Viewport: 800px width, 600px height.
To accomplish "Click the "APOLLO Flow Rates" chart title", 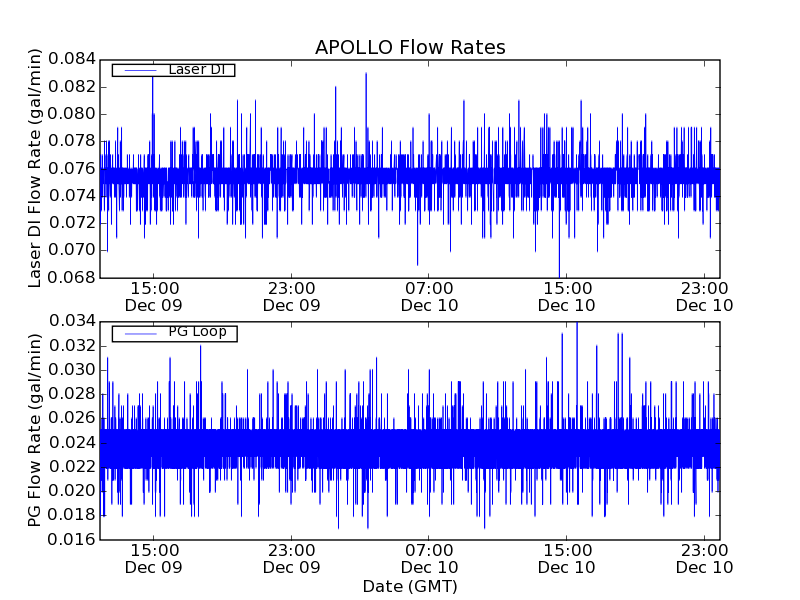I will [410, 47].
